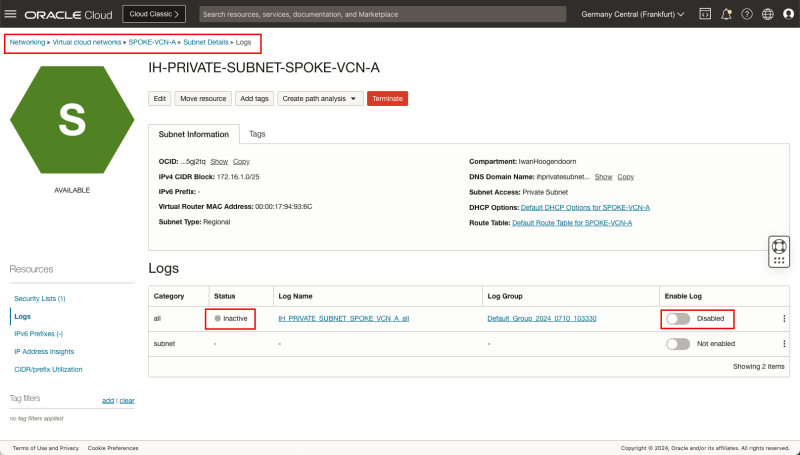This screenshot has width=800, height=455.
Task: Select Security Lists in Resources menu
Action: tap(39, 299)
